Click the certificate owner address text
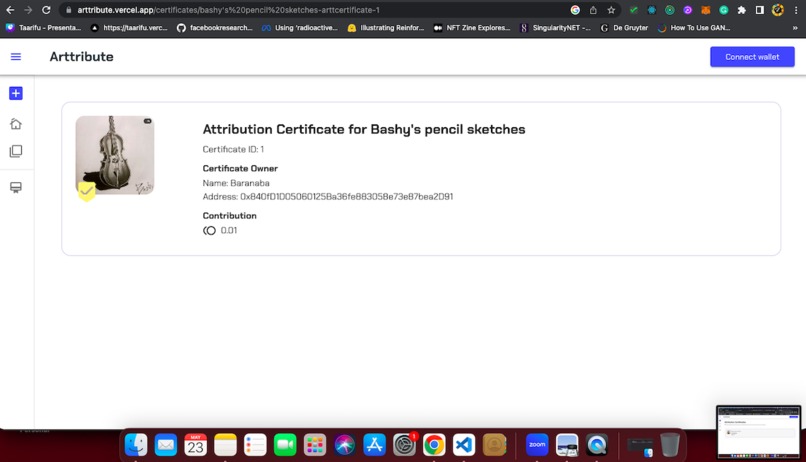 (328, 196)
